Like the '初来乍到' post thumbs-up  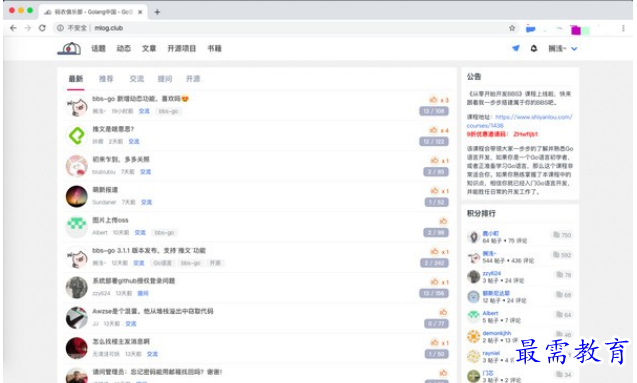pyautogui.click(x=435, y=160)
